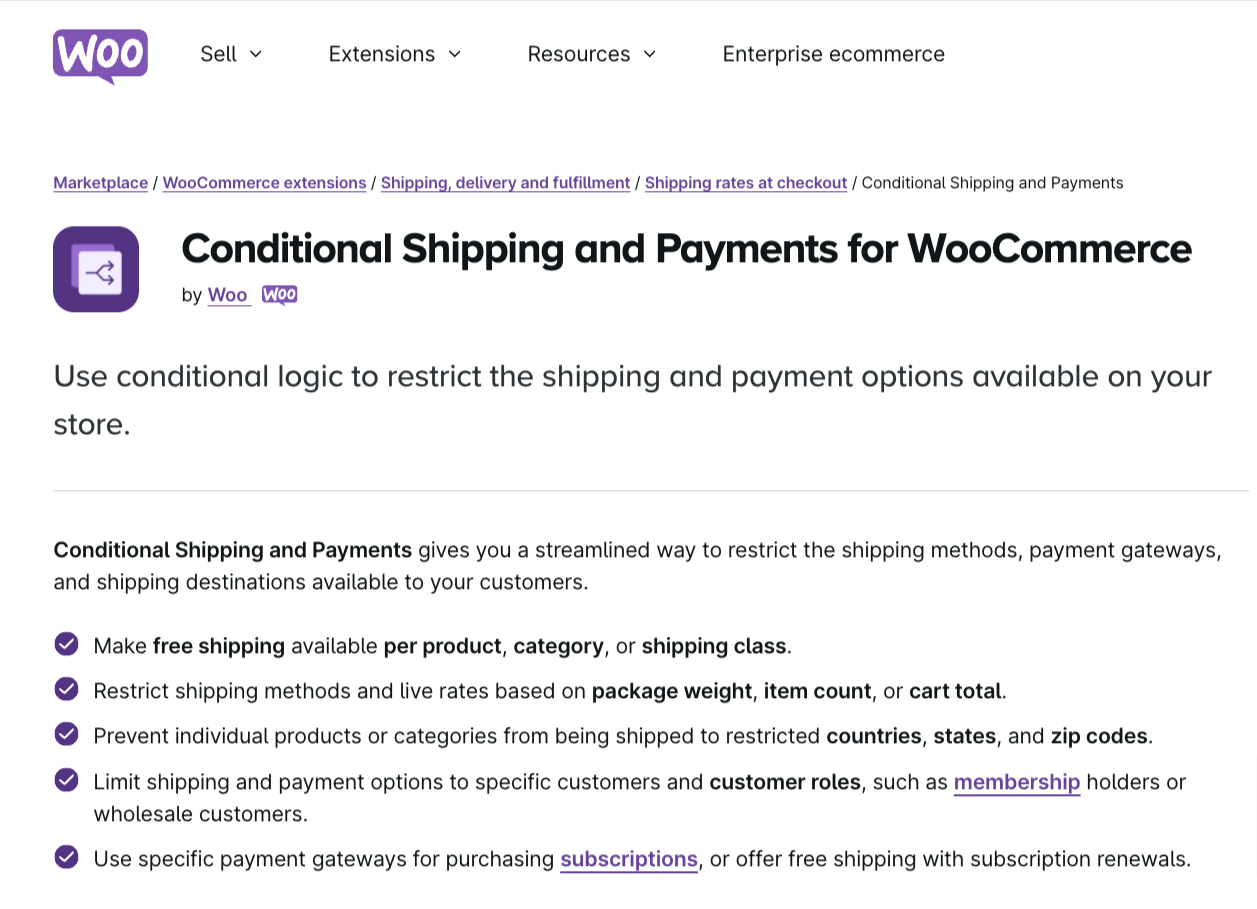Image resolution: width=1257 pixels, height=909 pixels.
Task: Open Enterprise ecommerce menu item
Action: point(833,54)
